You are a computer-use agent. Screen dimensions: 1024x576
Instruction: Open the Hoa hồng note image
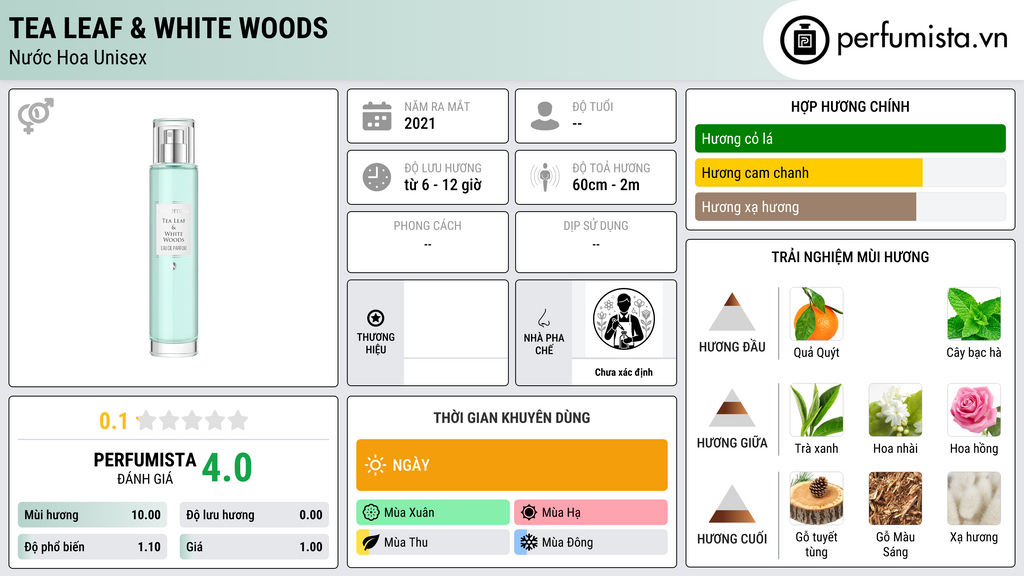coord(974,409)
